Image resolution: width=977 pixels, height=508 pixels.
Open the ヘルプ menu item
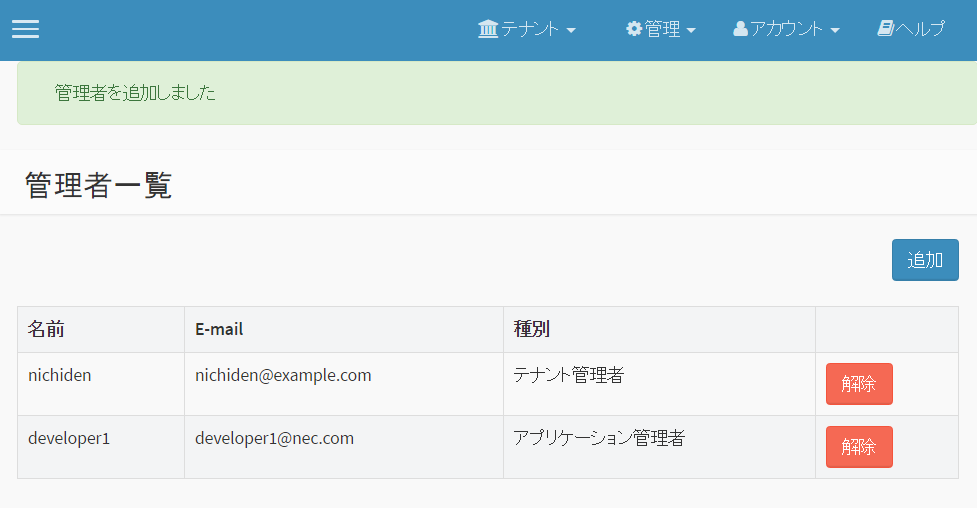pos(920,29)
